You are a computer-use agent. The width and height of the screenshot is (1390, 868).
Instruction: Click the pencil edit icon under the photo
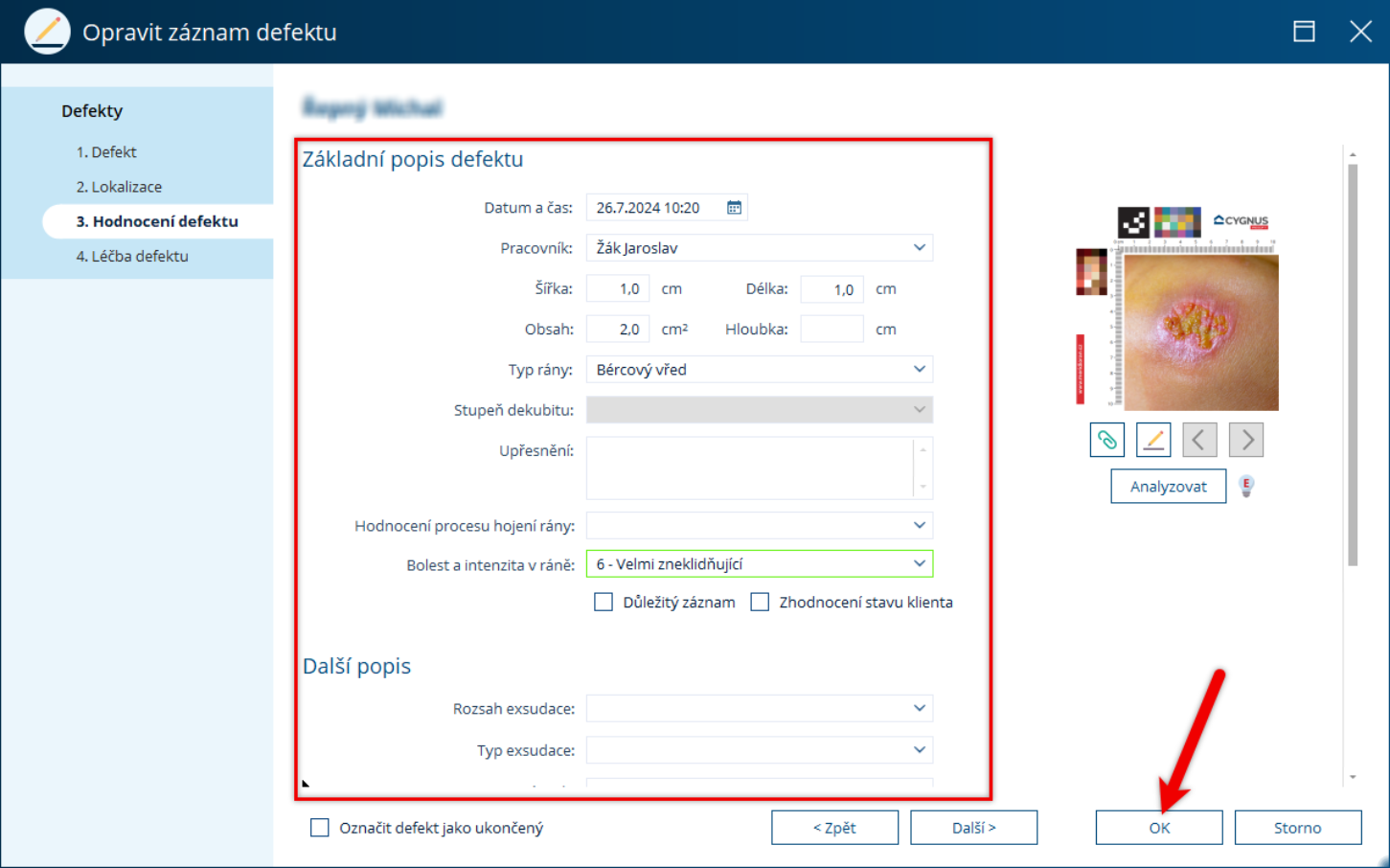[1153, 440]
